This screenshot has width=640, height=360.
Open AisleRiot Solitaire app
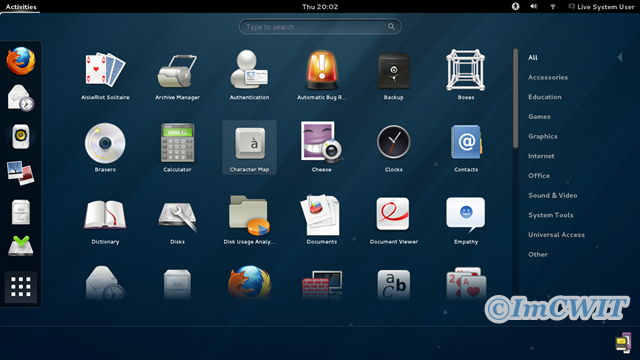pyautogui.click(x=105, y=76)
